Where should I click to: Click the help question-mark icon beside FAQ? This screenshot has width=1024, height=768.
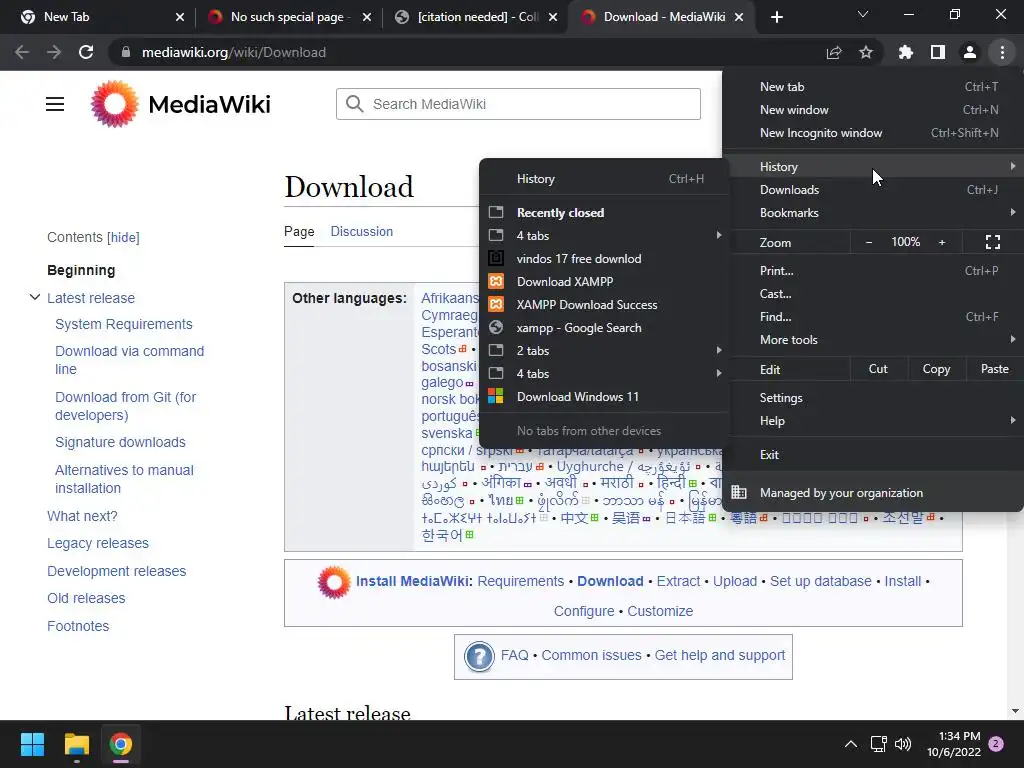click(479, 656)
